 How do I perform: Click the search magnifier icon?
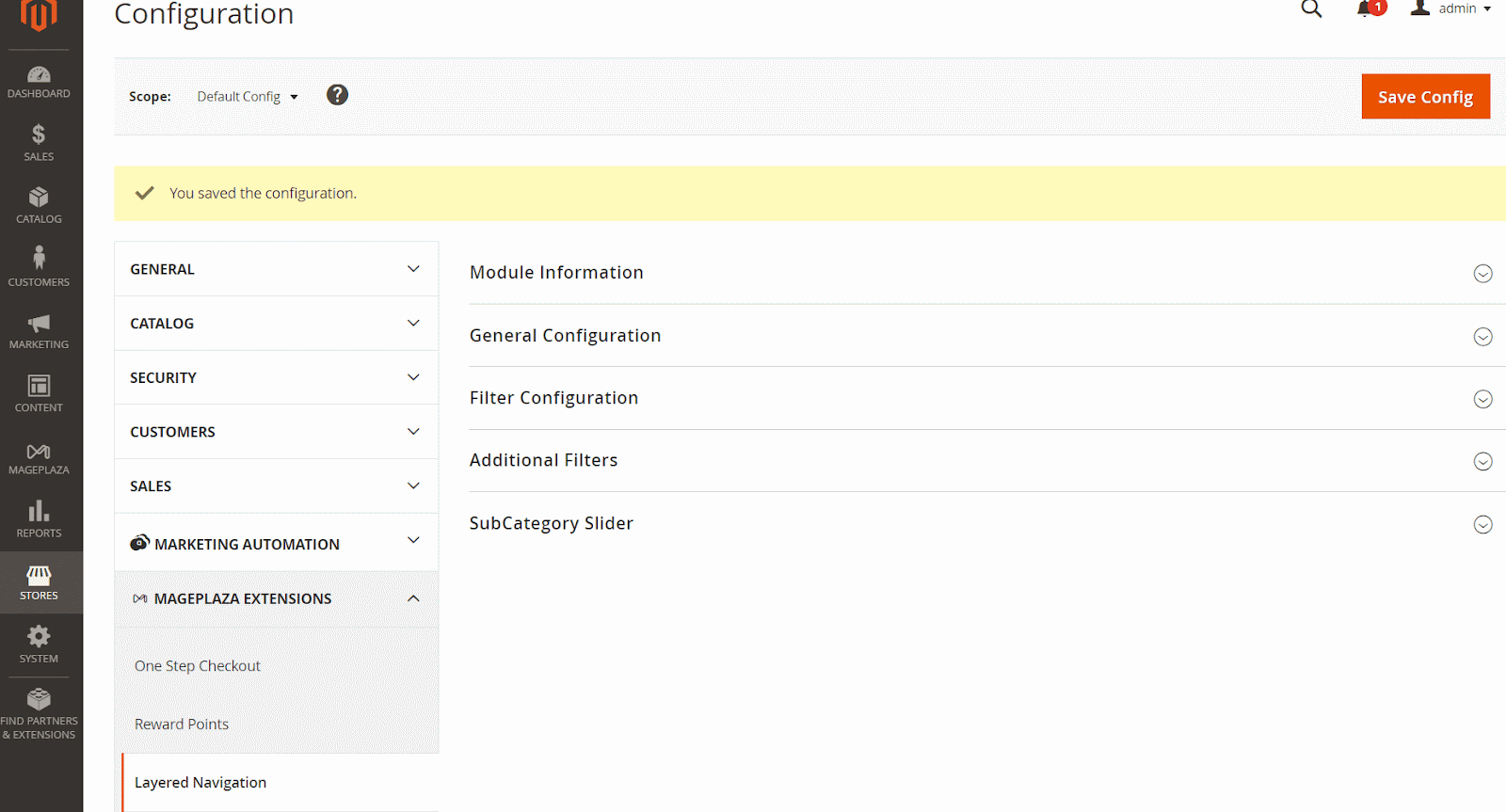1311,9
